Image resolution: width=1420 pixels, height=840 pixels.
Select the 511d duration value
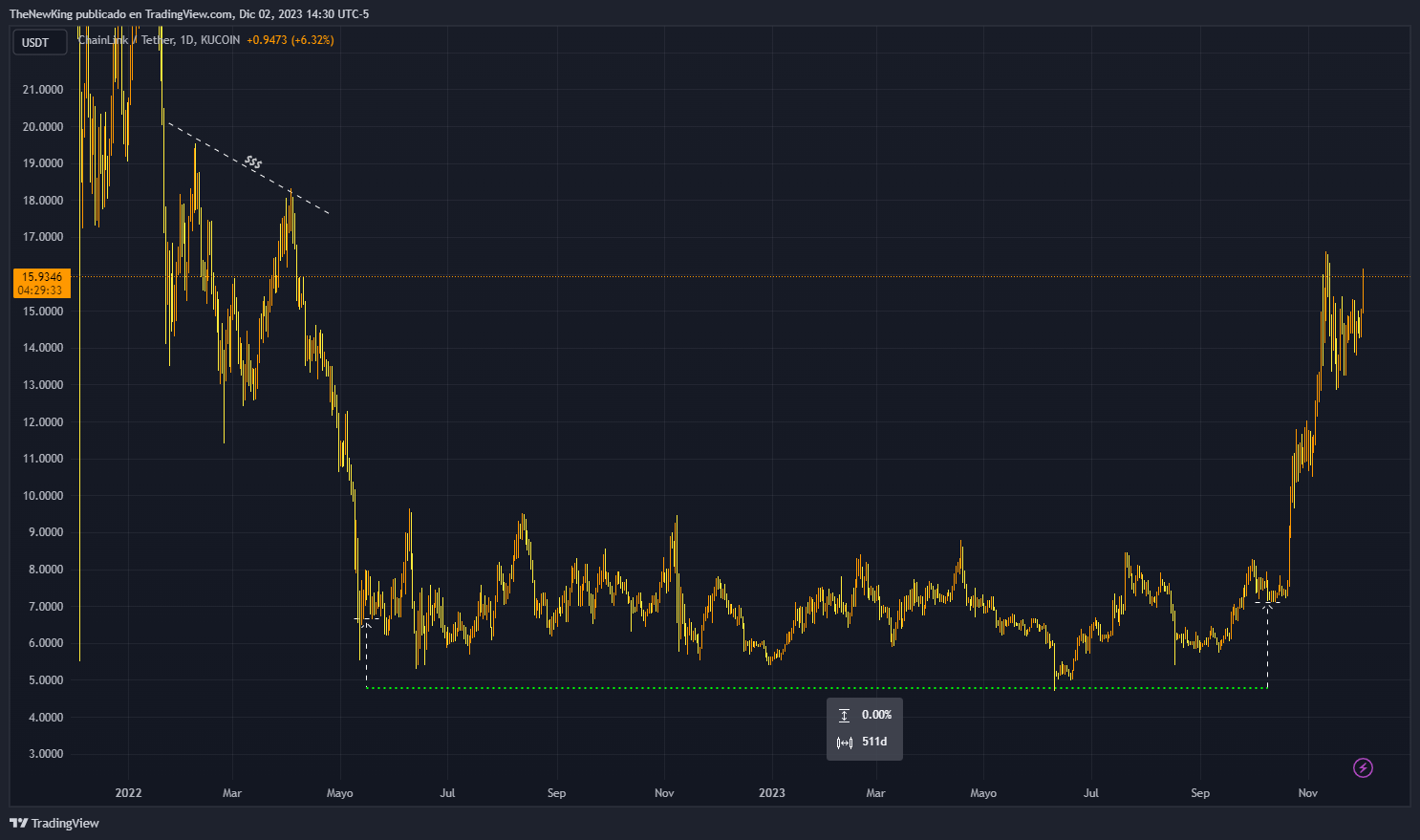pyautogui.click(x=874, y=742)
